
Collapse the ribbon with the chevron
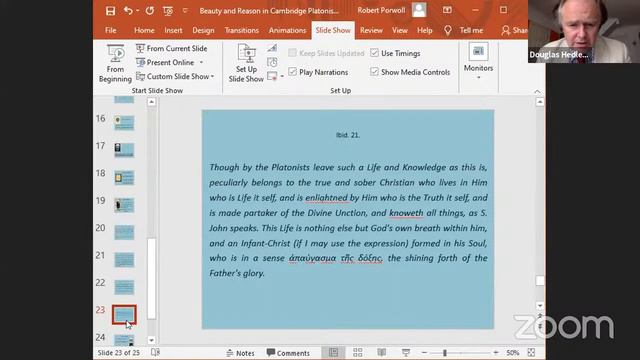click(537, 91)
